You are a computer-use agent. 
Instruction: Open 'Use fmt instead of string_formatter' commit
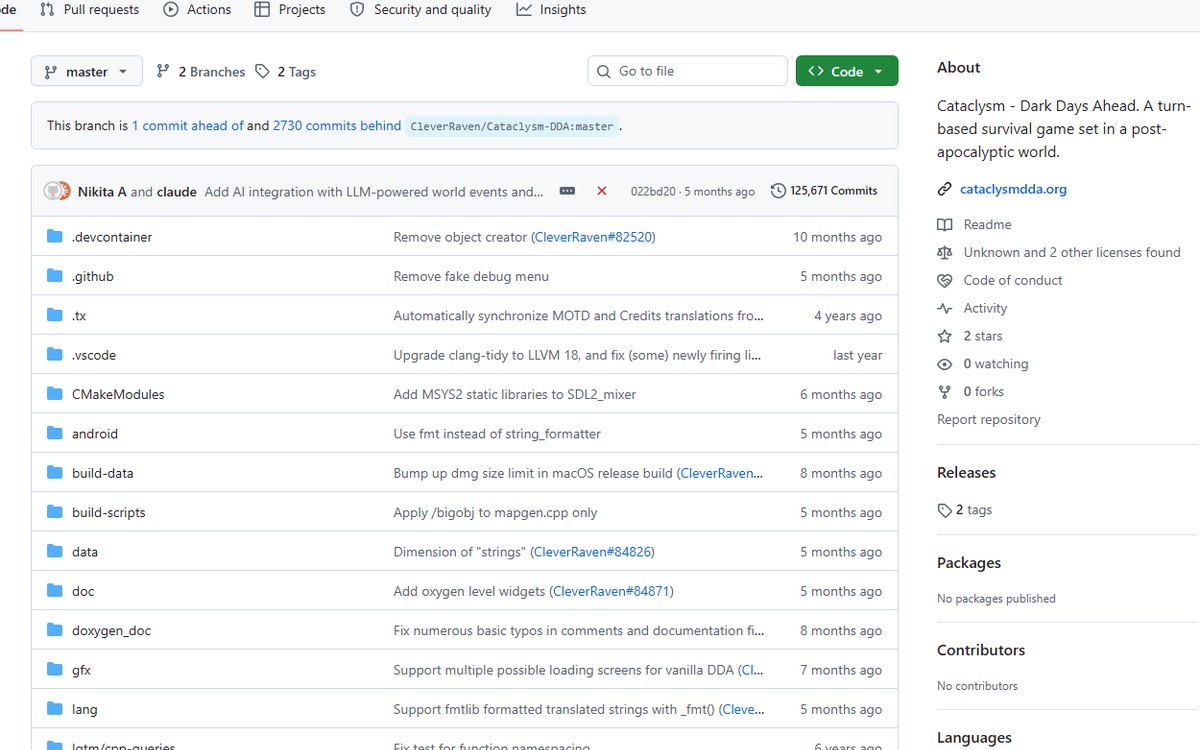point(497,434)
